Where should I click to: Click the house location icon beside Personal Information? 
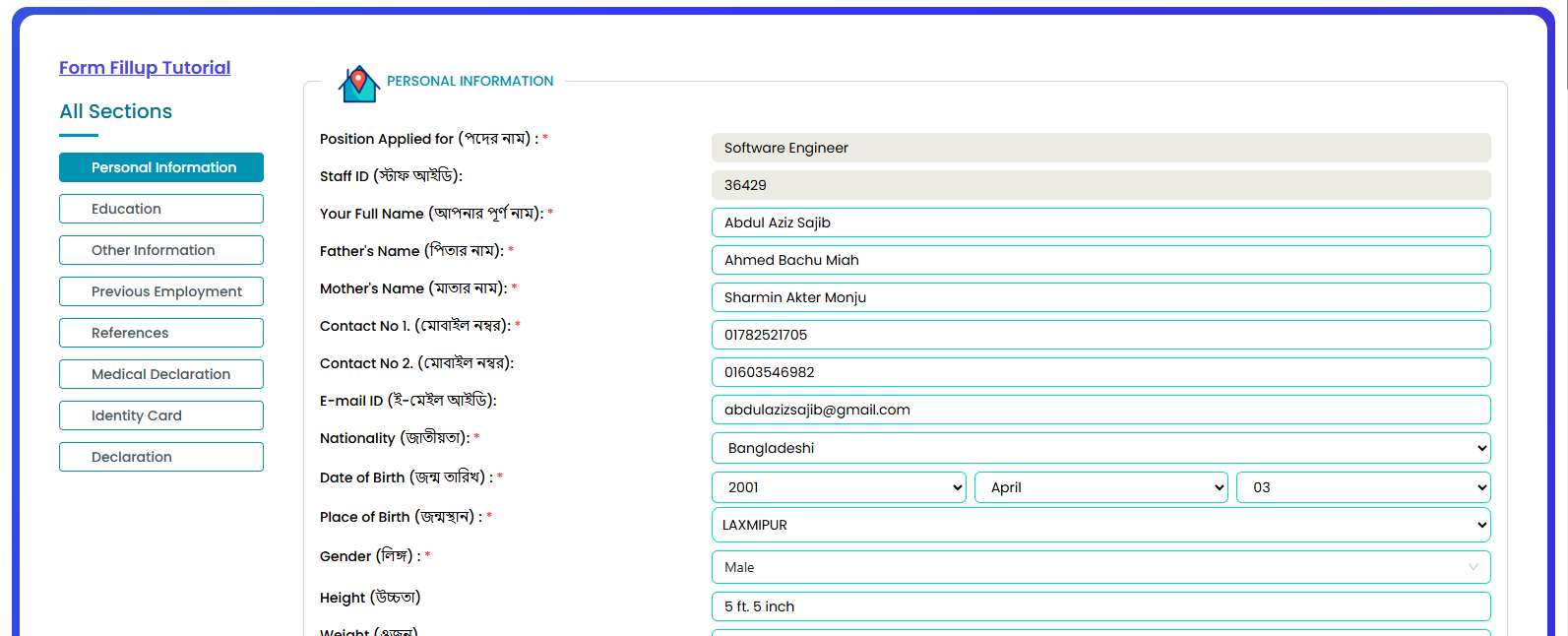tap(358, 84)
